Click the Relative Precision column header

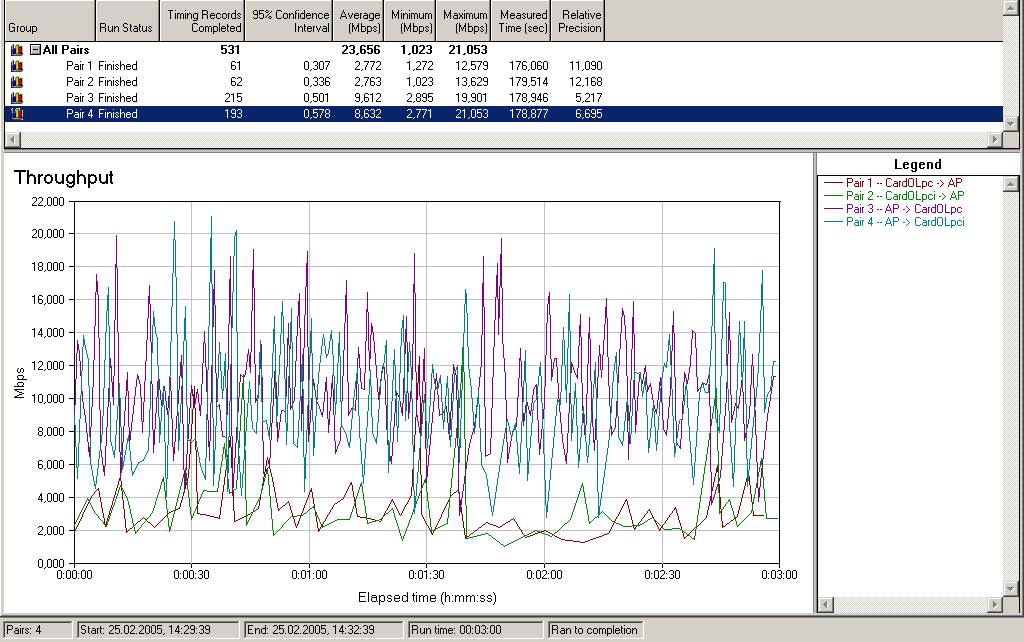click(x=579, y=21)
